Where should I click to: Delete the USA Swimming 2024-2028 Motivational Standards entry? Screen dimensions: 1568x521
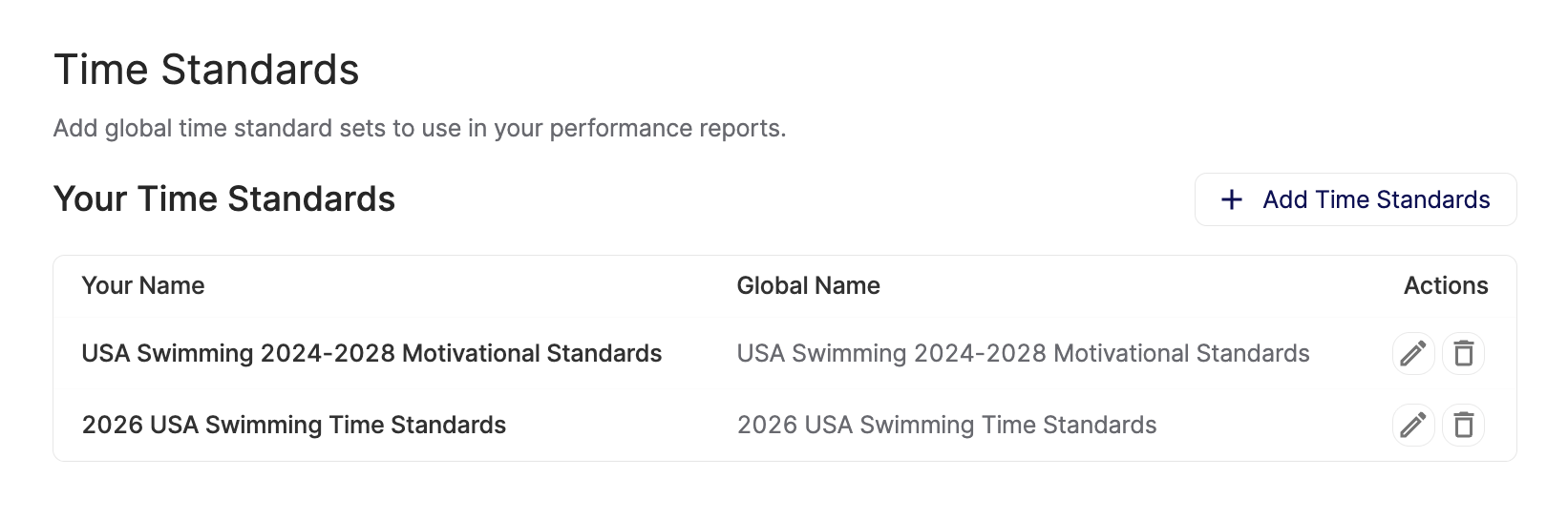point(1463,354)
